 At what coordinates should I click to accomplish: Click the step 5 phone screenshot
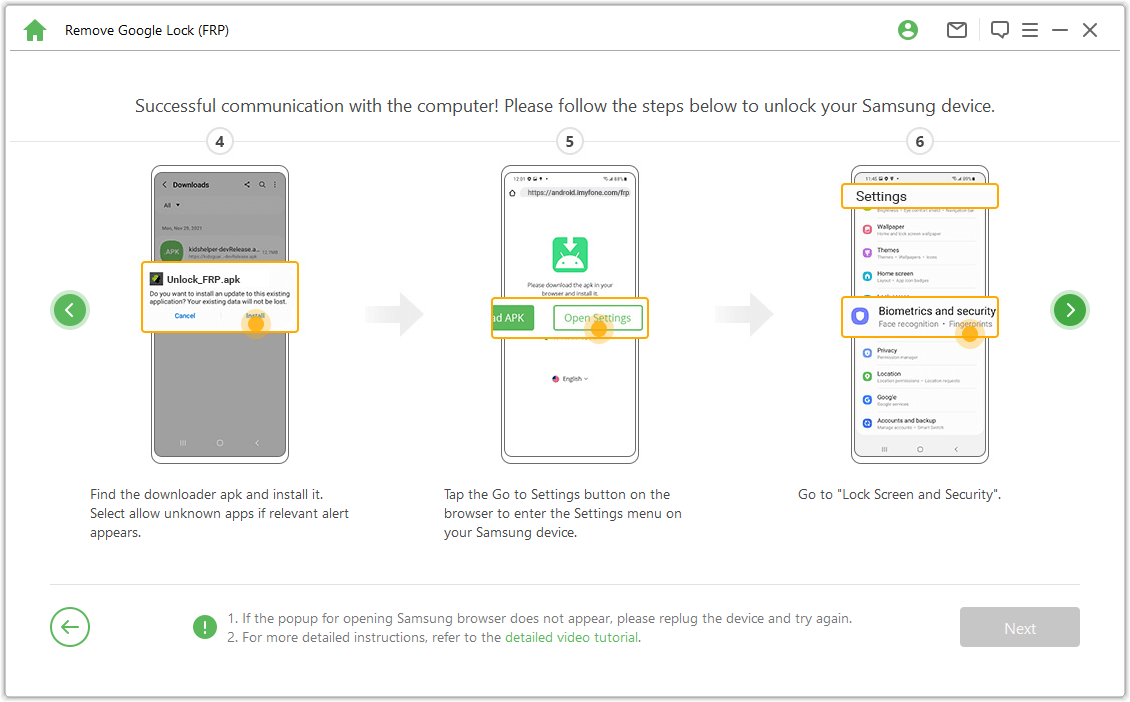[569, 314]
